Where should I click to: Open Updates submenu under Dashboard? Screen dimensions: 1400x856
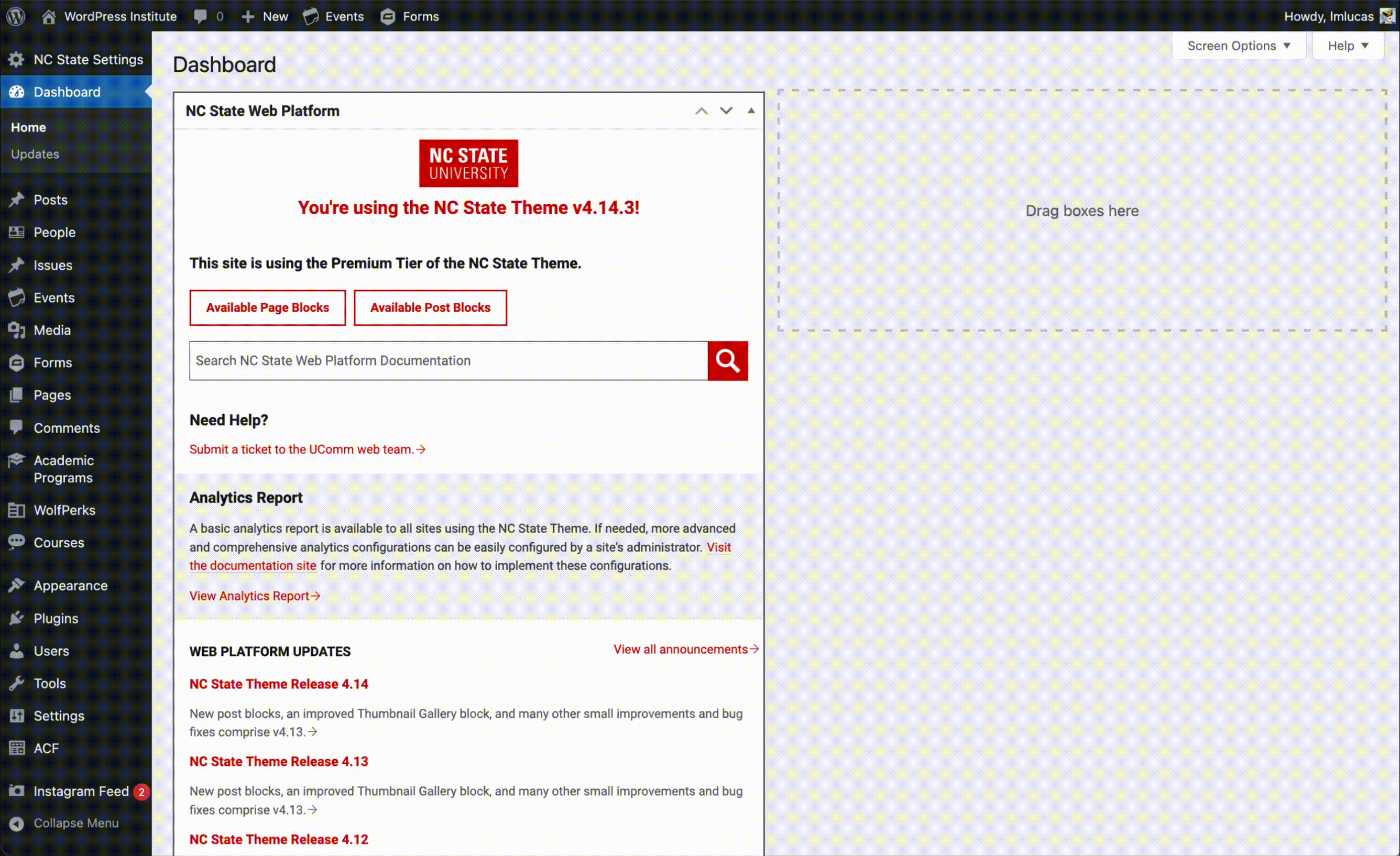point(35,154)
